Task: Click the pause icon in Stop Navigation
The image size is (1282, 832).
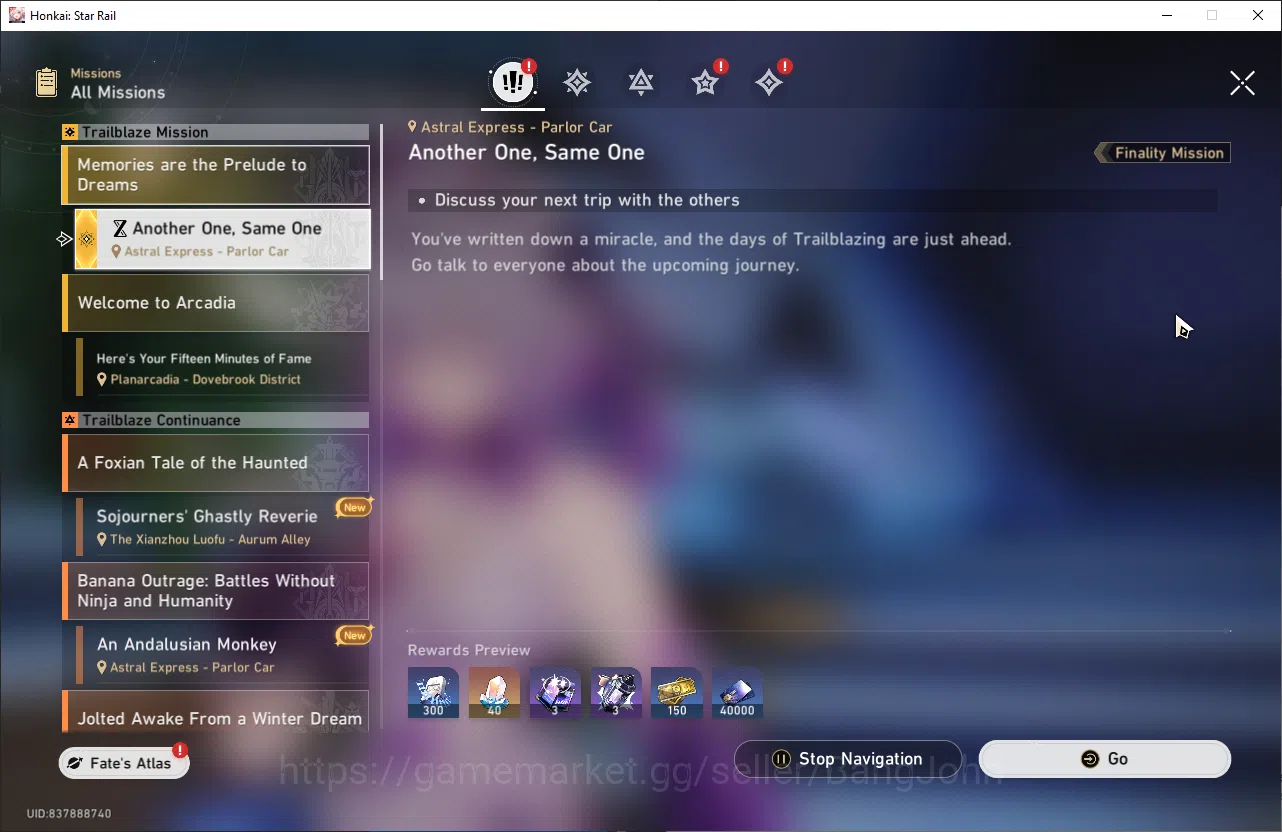Action: (x=782, y=759)
